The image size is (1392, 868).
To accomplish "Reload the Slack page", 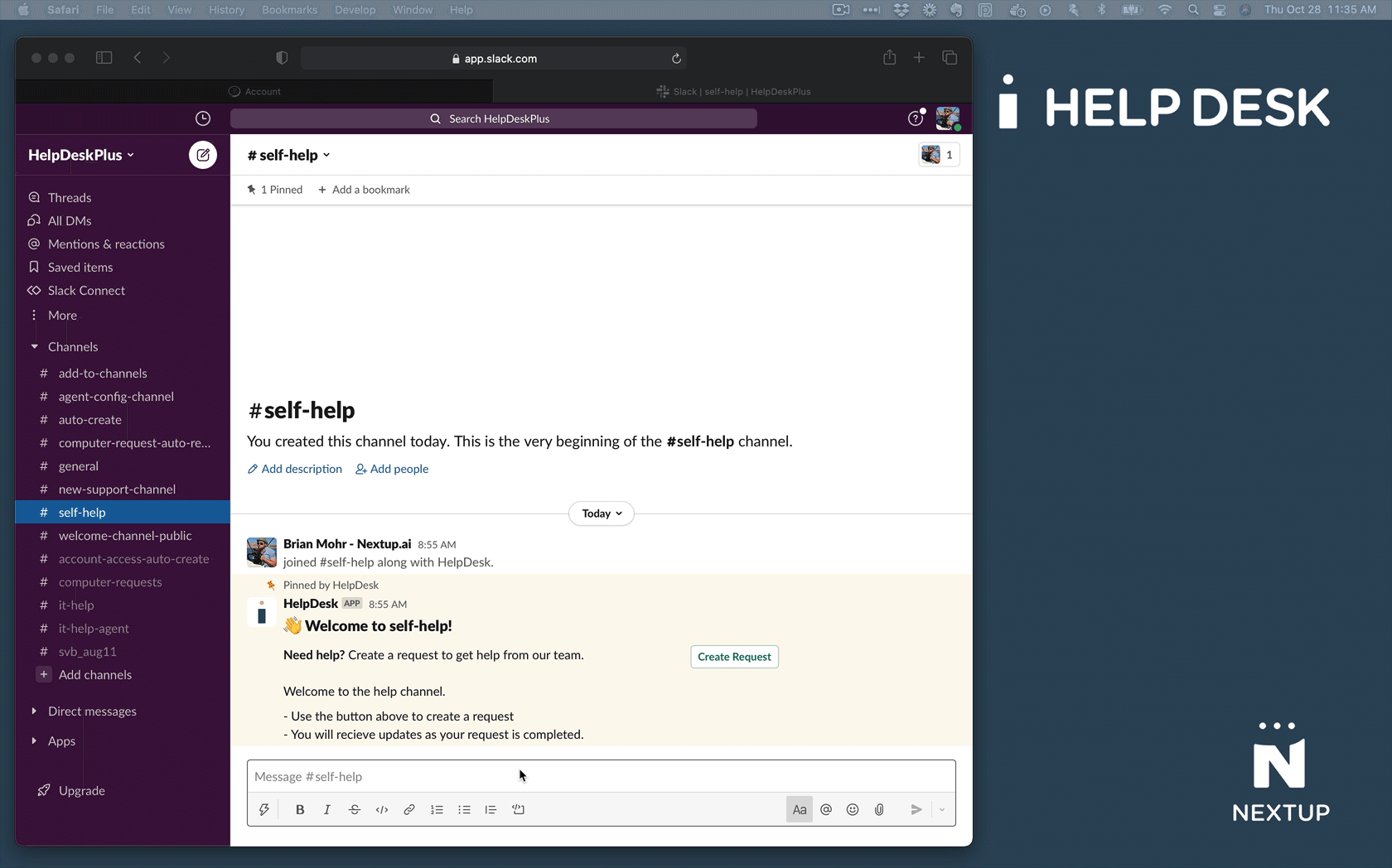I will [x=676, y=59].
